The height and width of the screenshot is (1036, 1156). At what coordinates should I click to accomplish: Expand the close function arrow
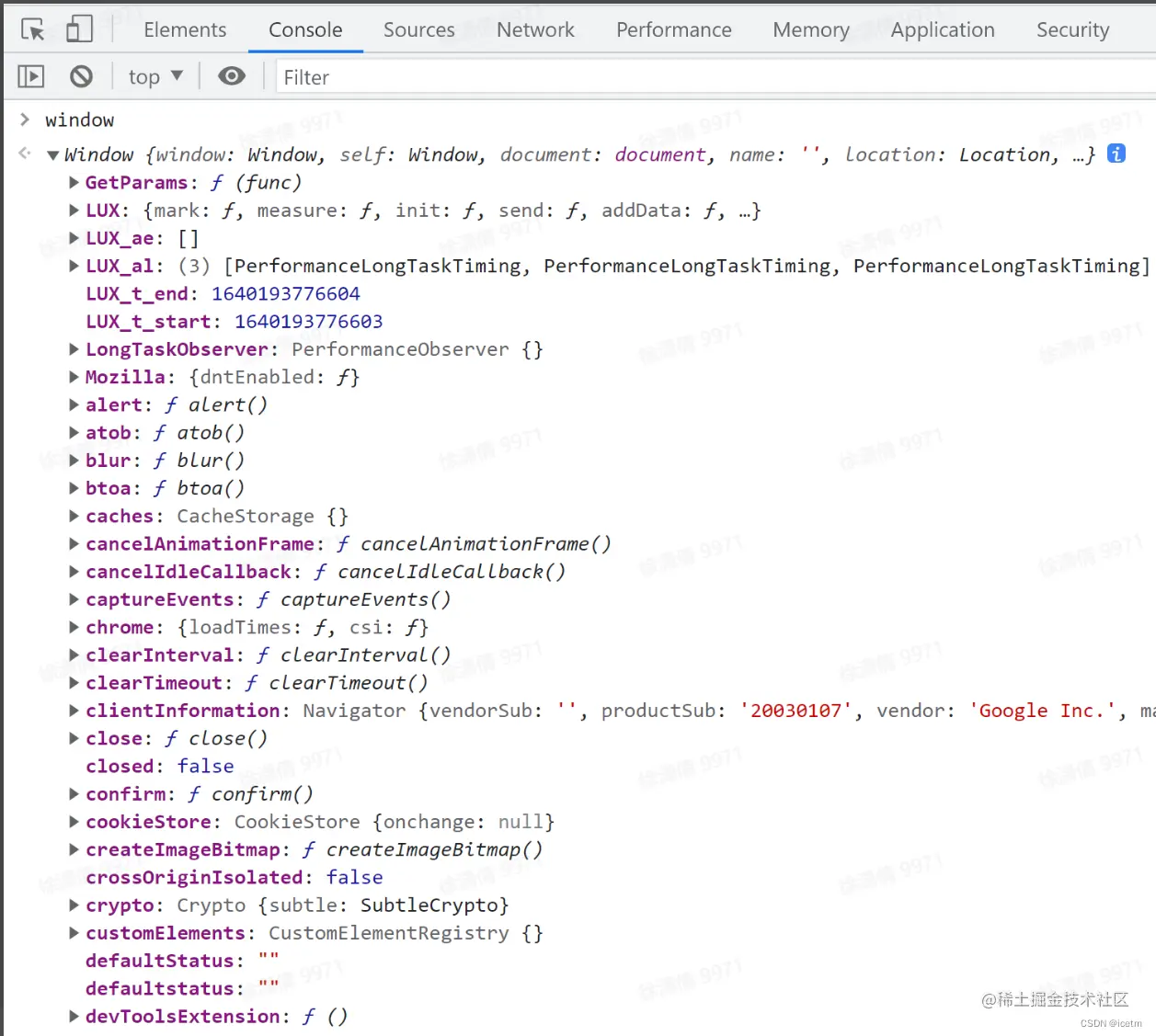pos(74,738)
